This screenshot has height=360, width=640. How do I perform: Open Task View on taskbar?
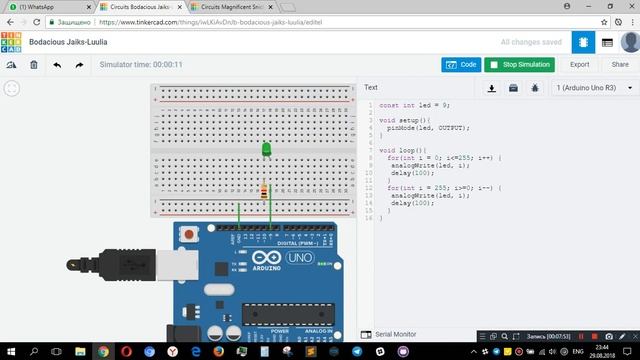tap(56, 351)
